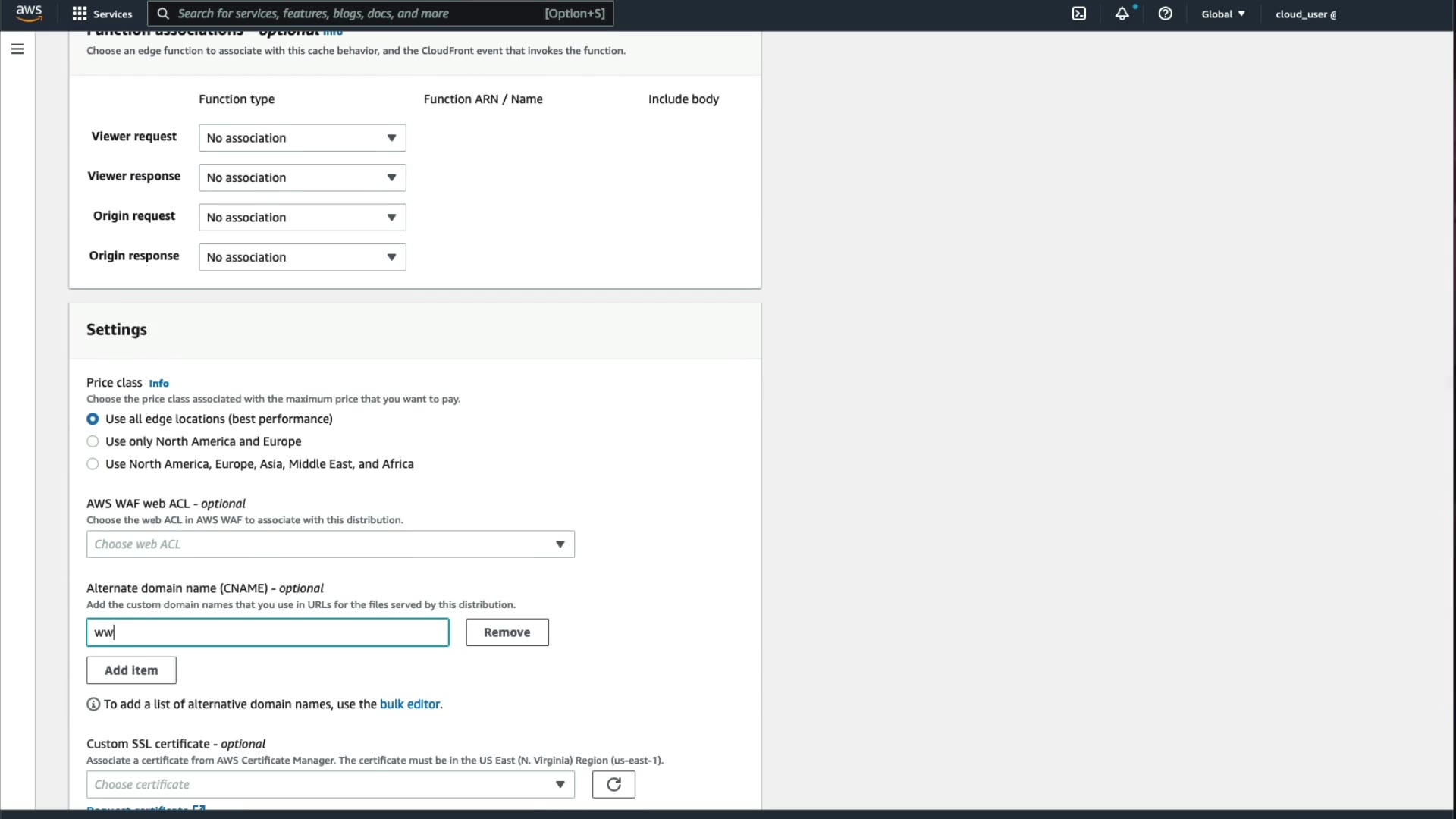Select Use only North America and Europe
Viewport: 1456px width, 819px height.
[x=93, y=441]
